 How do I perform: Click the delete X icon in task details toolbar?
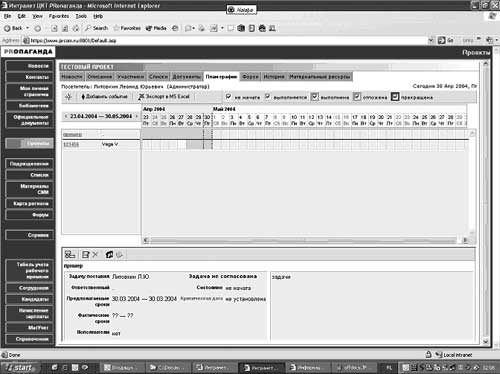pos(95,255)
